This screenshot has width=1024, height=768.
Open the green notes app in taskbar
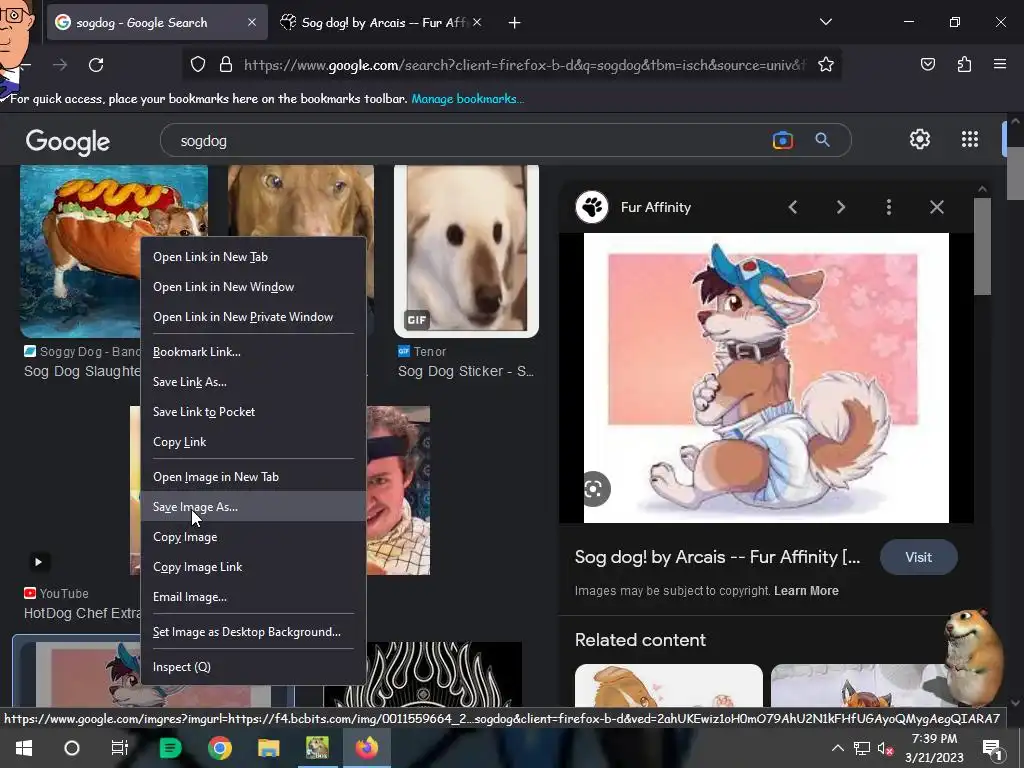170,748
